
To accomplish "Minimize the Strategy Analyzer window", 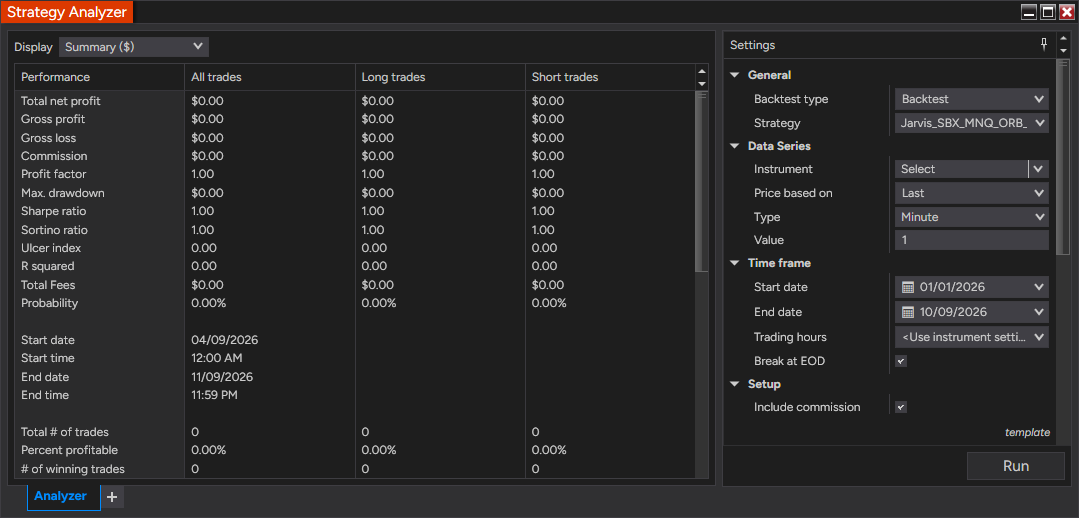I will (1029, 12).
